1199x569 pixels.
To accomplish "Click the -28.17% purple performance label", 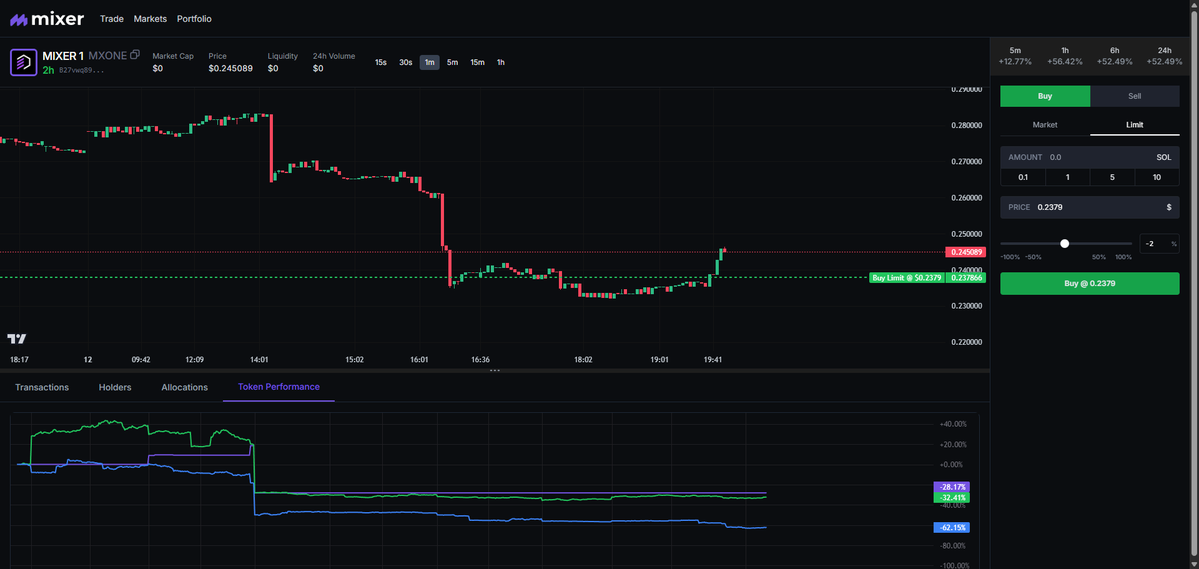I will (951, 486).
